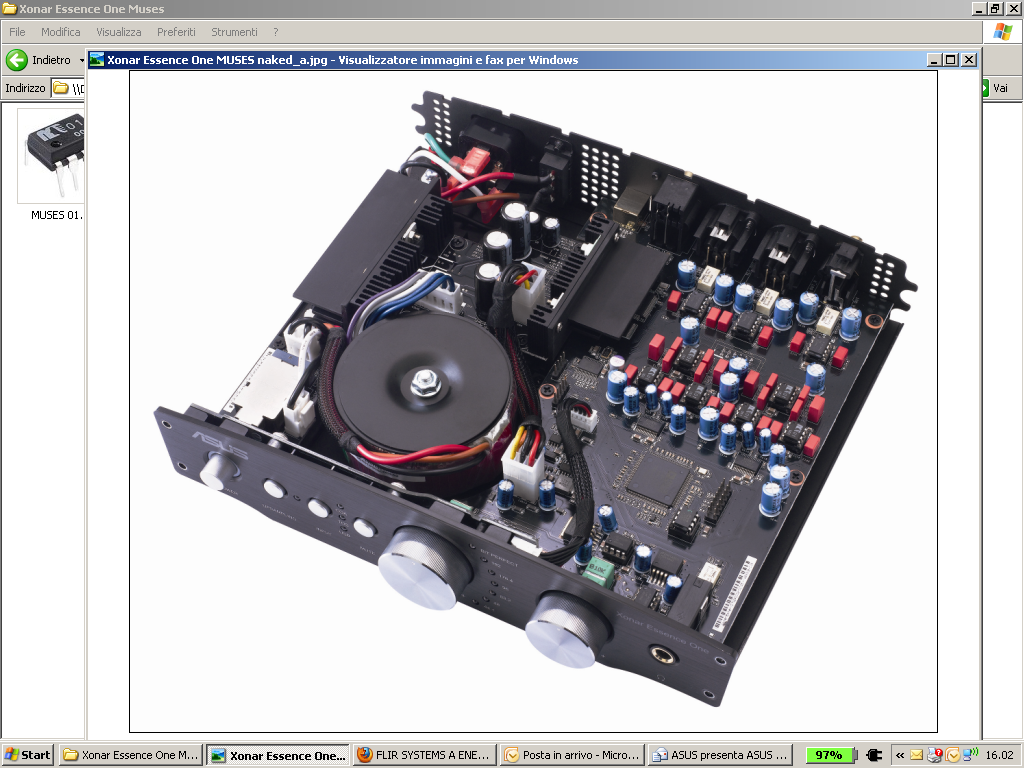Click the power plug tray icon
Image resolution: width=1024 pixels, height=768 pixels.
click(x=873, y=755)
